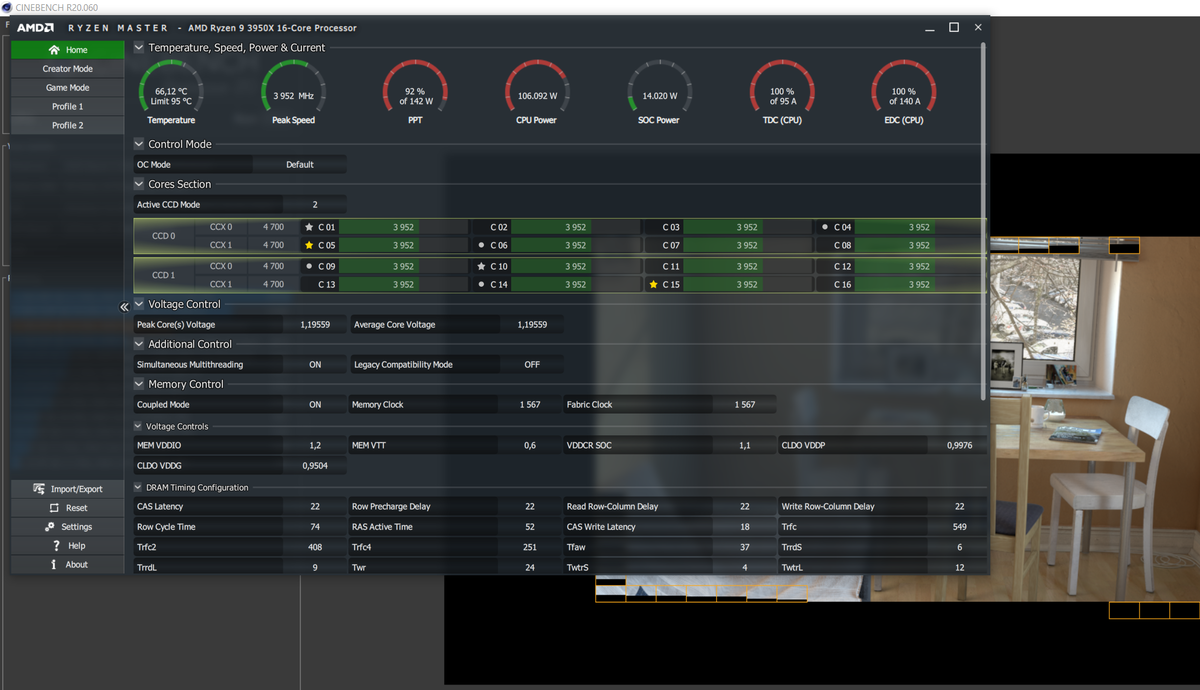
Task: Open Profile 1 tab
Action: (68, 107)
